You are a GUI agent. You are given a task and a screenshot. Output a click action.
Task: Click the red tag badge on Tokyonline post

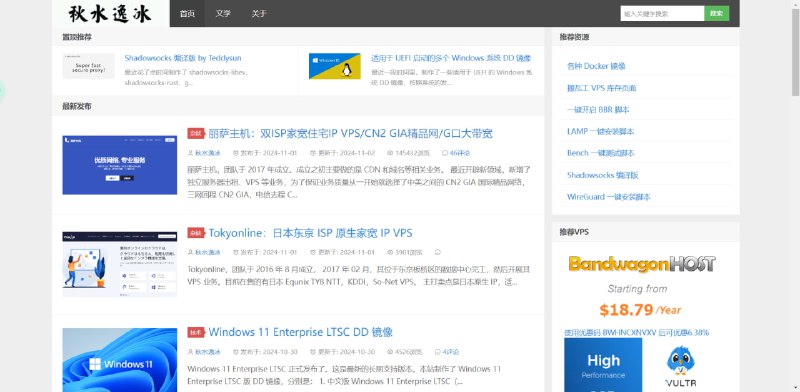(x=196, y=233)
